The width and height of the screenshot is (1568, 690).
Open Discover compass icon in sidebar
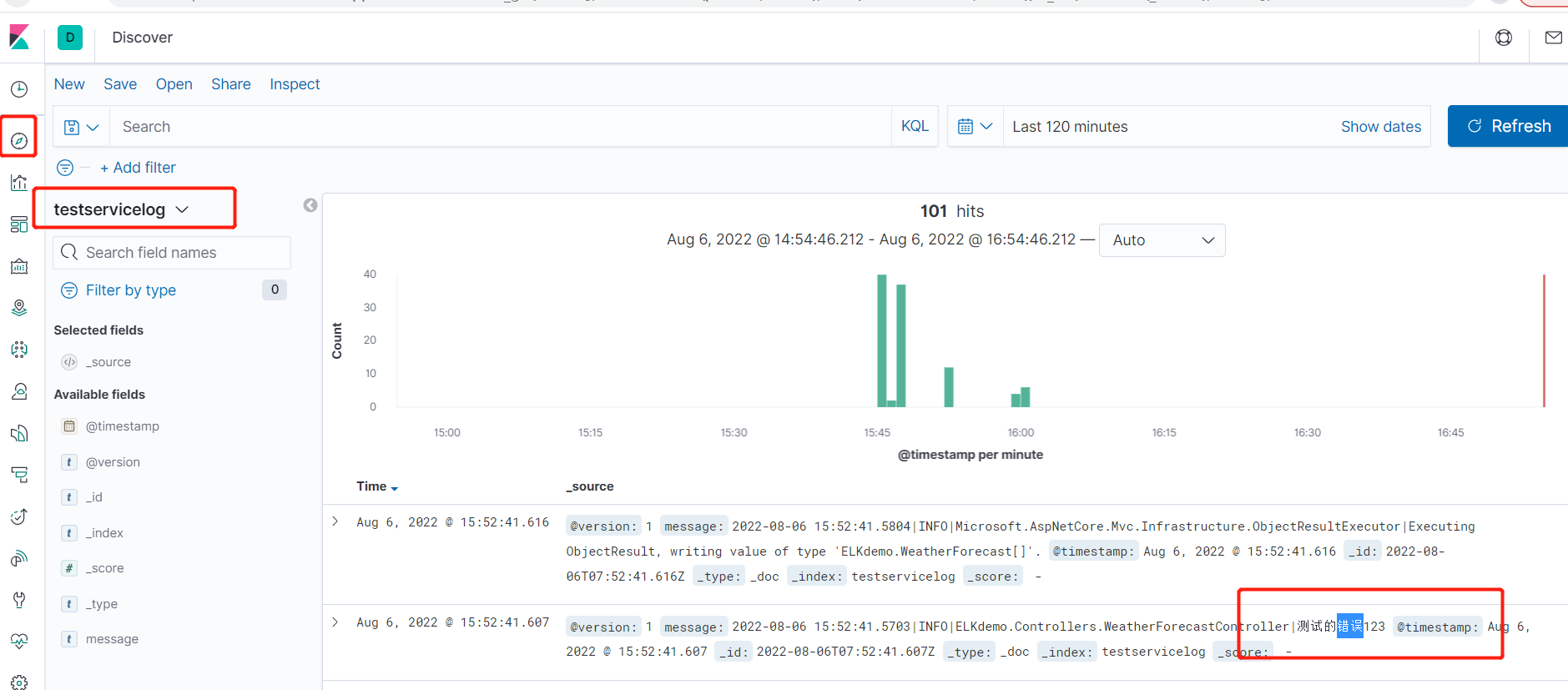(x=19, y=141)
